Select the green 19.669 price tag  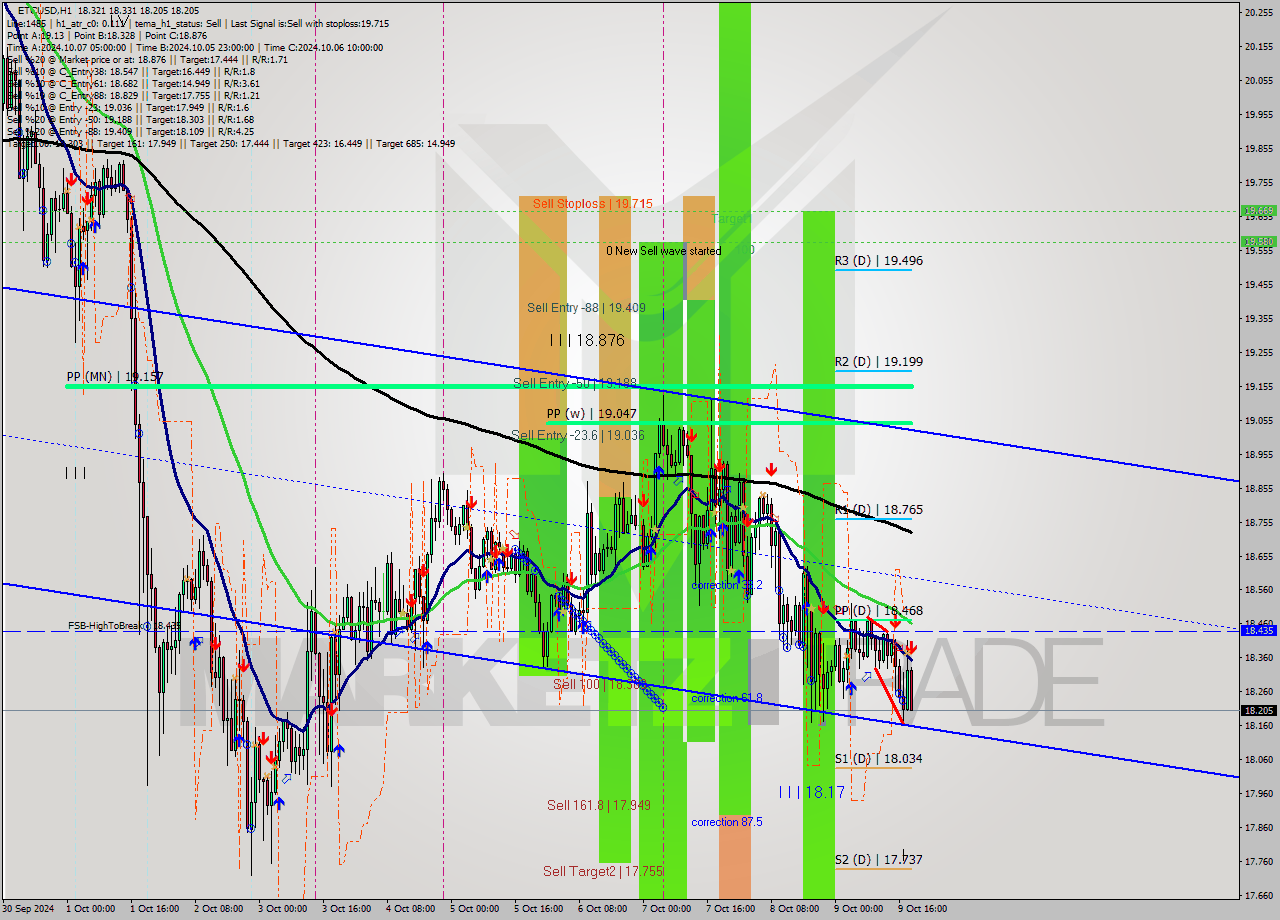pos(1257,211)
